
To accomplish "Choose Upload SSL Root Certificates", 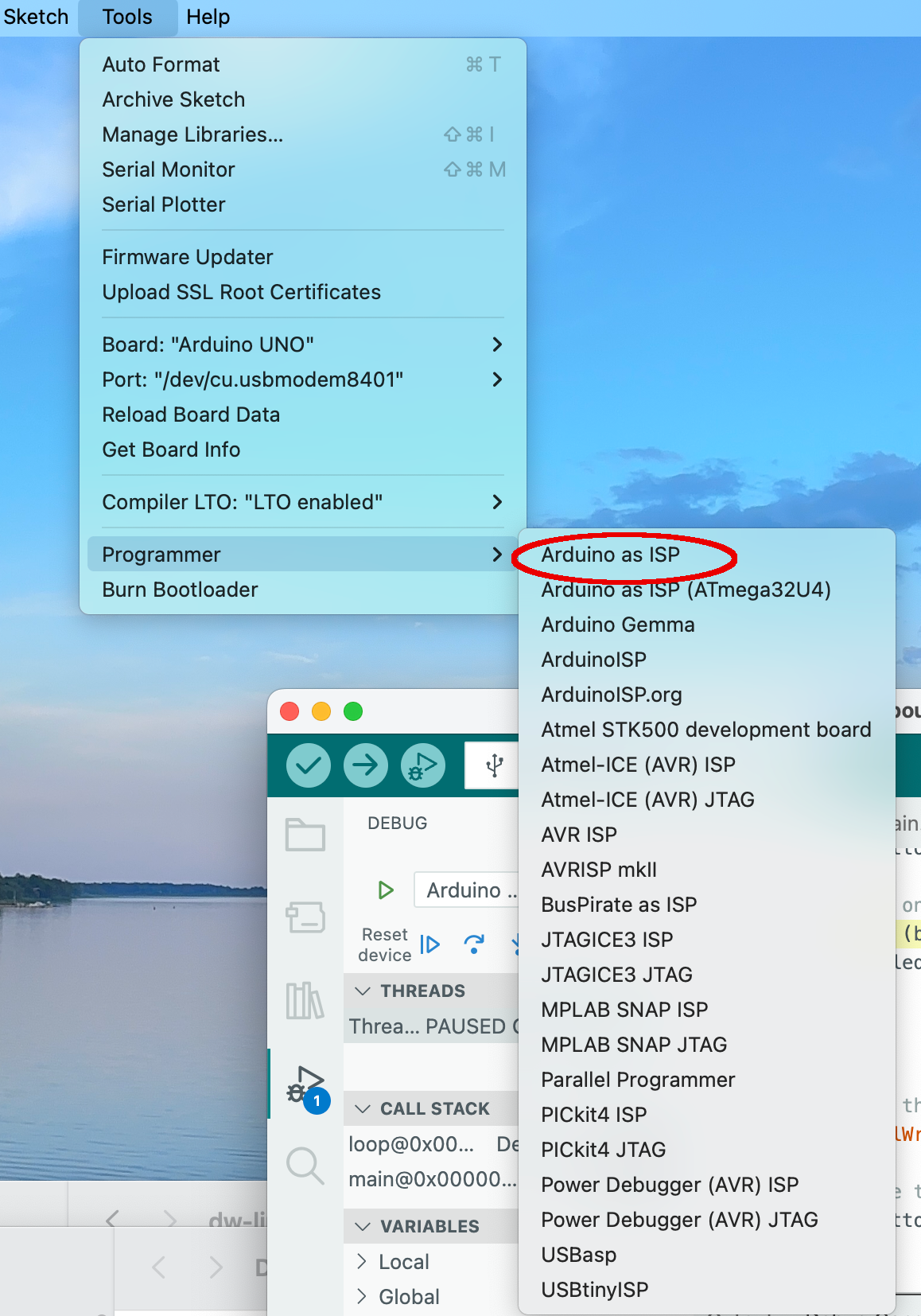I will point(303,292).
